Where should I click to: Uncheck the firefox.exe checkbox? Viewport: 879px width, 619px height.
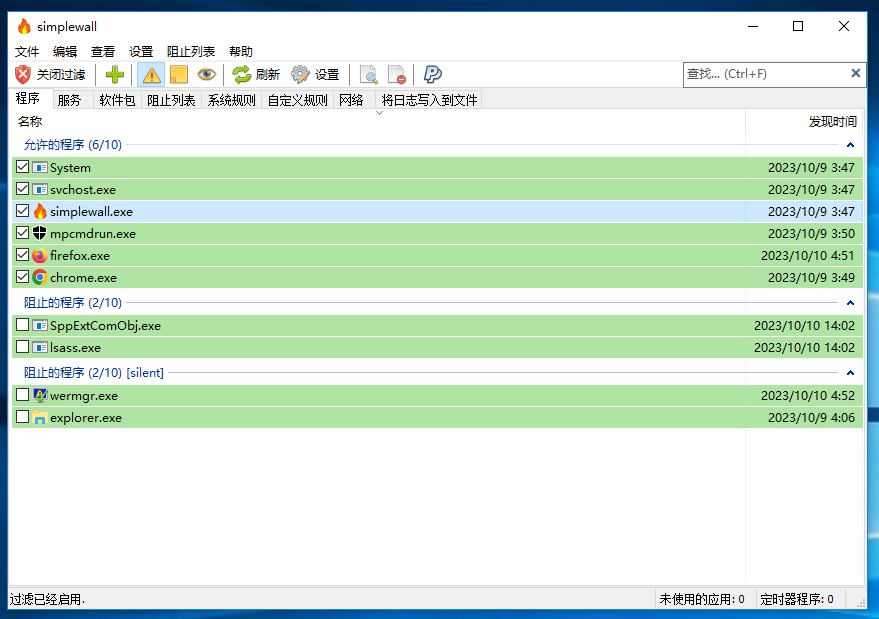[23, 255]
